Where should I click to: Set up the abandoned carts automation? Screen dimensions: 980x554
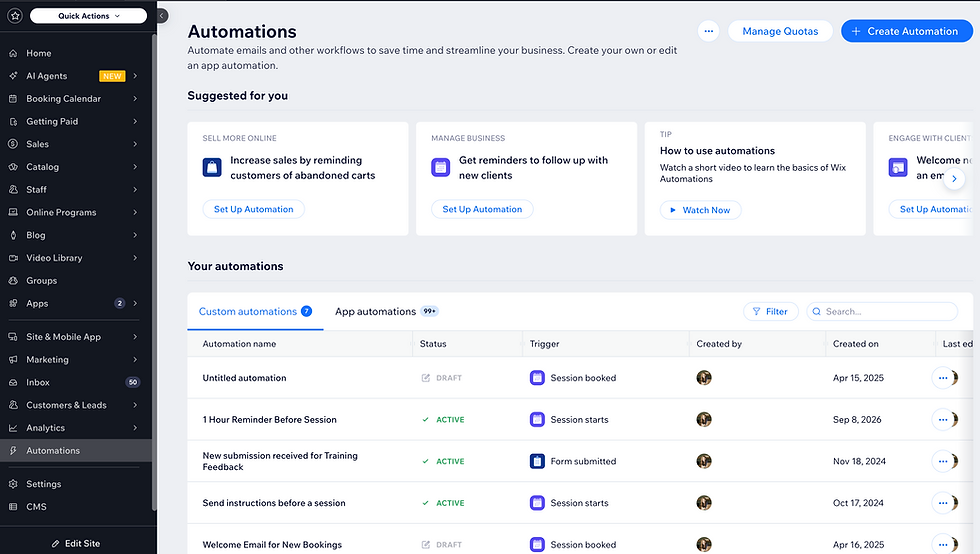253,209
